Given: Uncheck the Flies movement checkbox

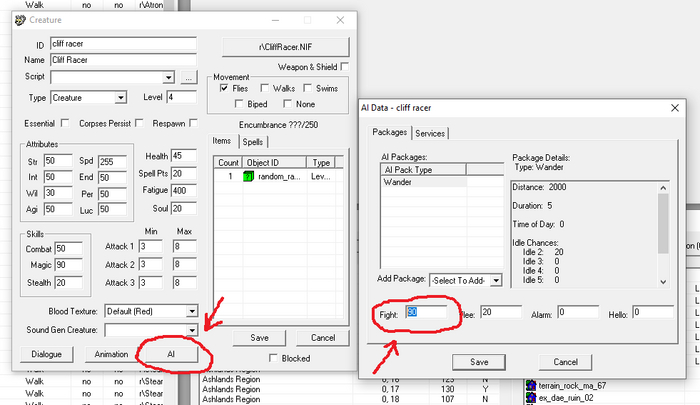Looking at the screenshot, I should pyautogui.click(x=224, y=88).
